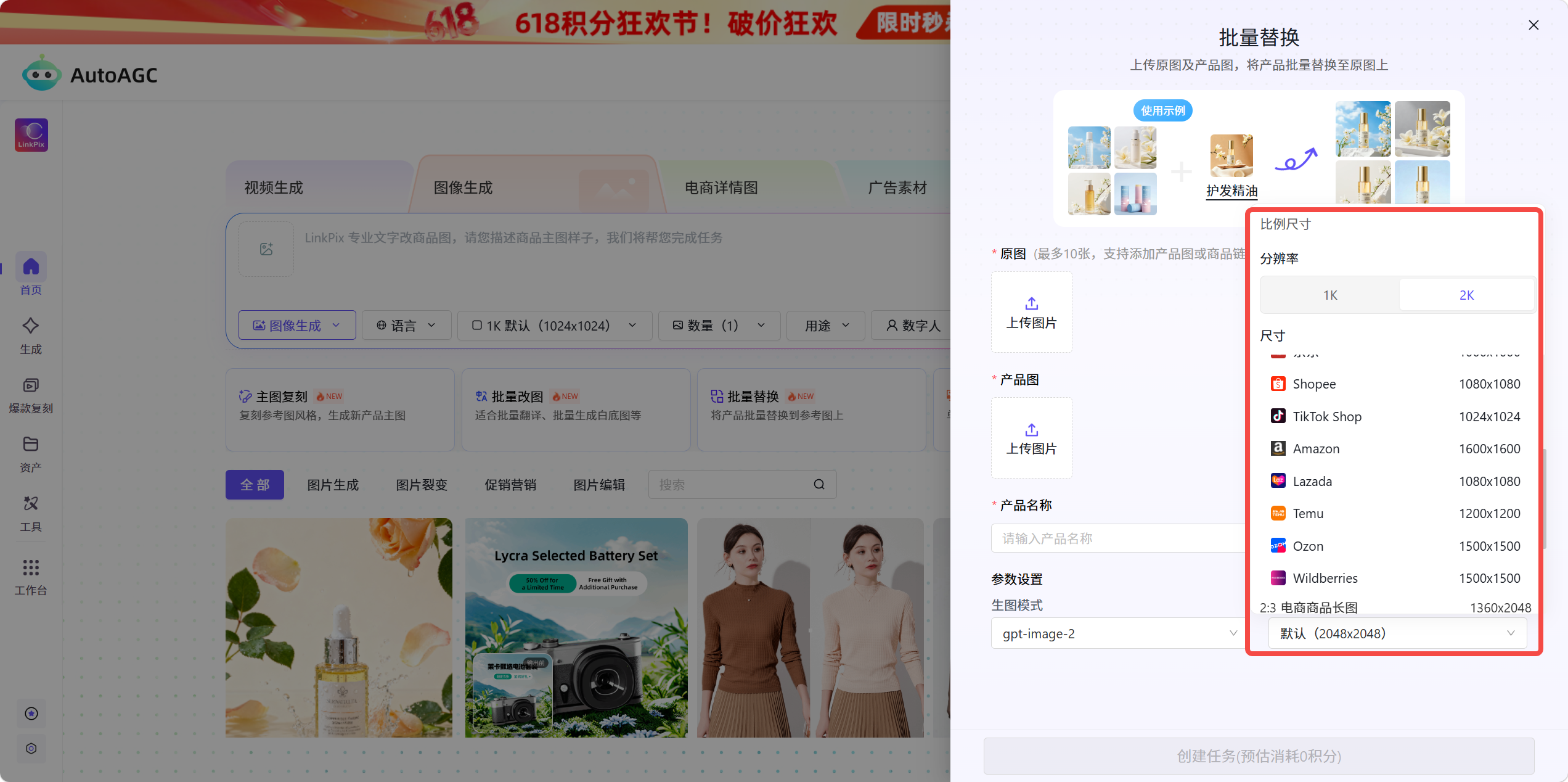Click the 数字人 button
This screenshot has height=782, width=1568.
(x=912, y=325)
